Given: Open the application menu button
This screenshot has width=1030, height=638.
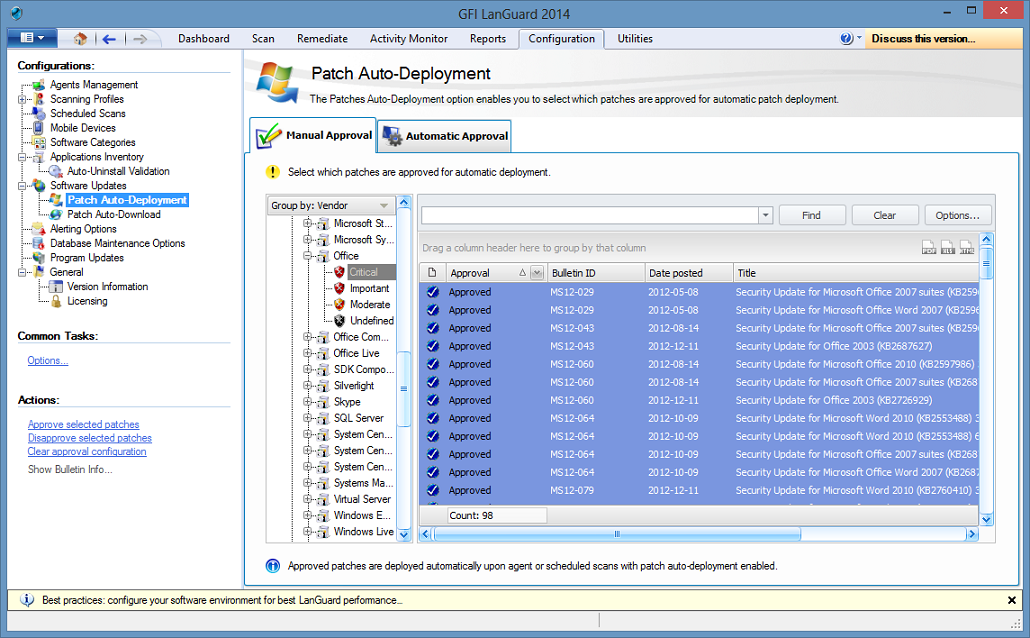Looking at the screenshot, I should point(32,38).
